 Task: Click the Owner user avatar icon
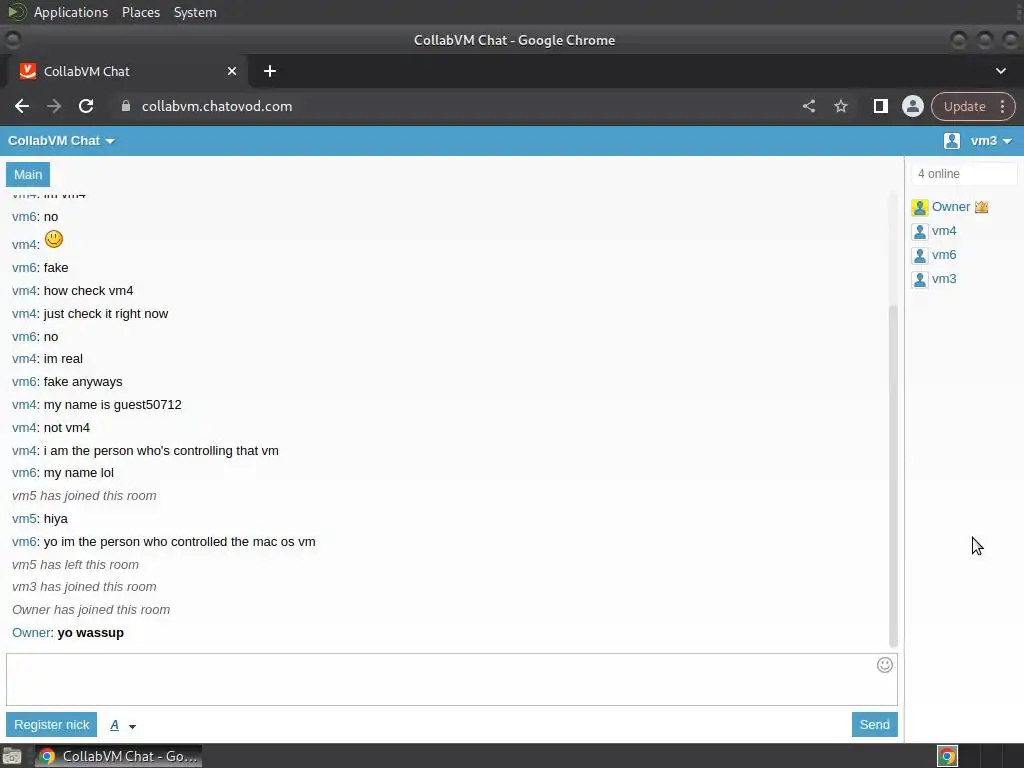point(920,208)
